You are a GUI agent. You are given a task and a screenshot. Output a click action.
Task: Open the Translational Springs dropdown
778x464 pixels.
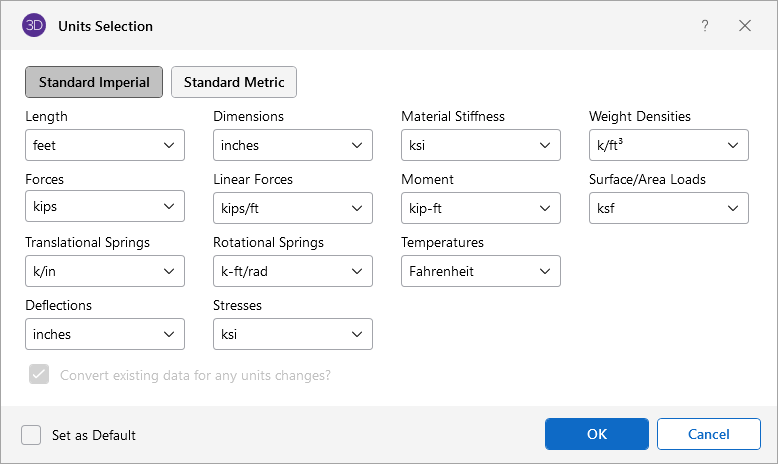click(105, 271)
